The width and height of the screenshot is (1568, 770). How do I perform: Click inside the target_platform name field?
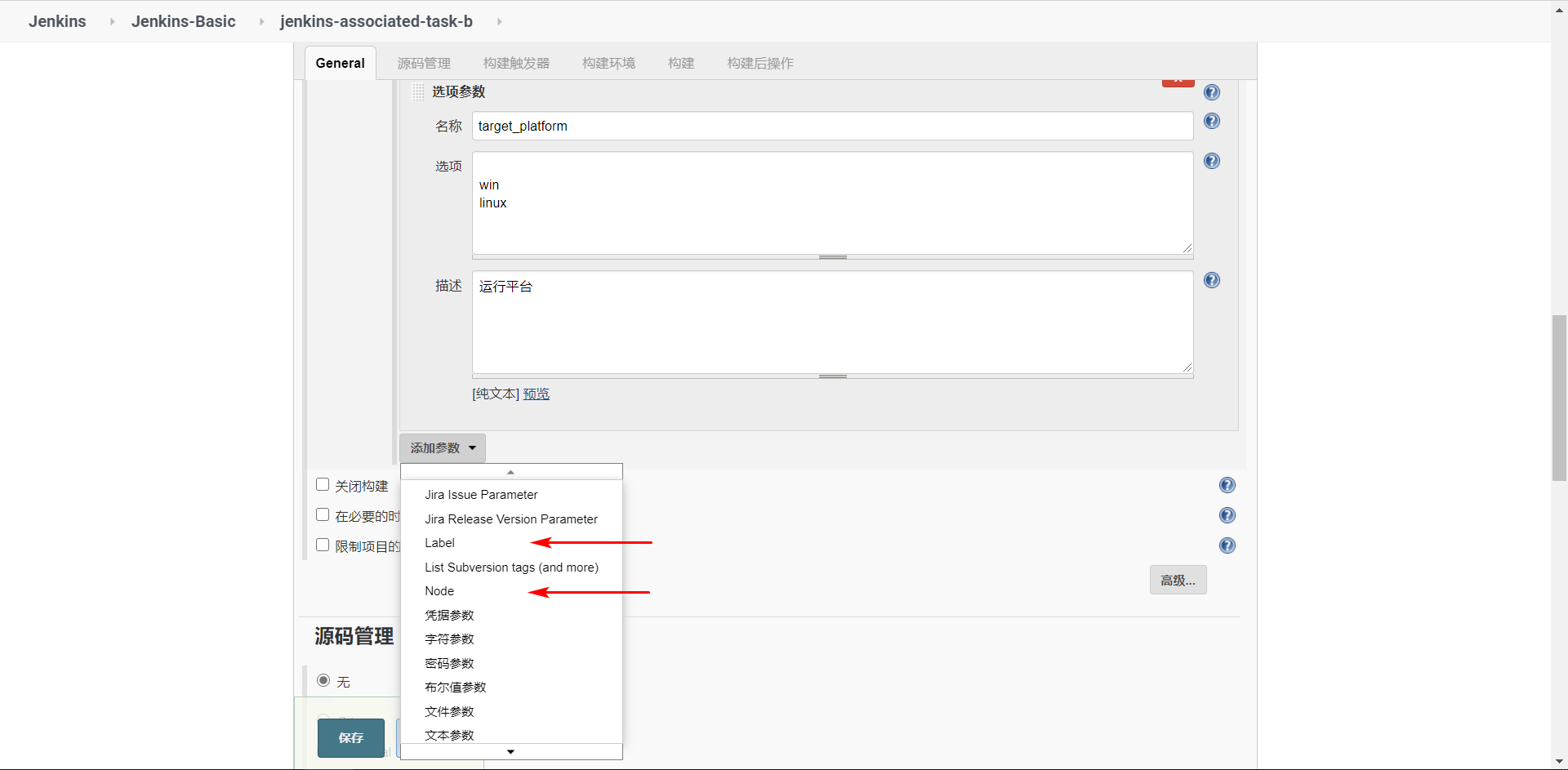click(x=831, y=126)
